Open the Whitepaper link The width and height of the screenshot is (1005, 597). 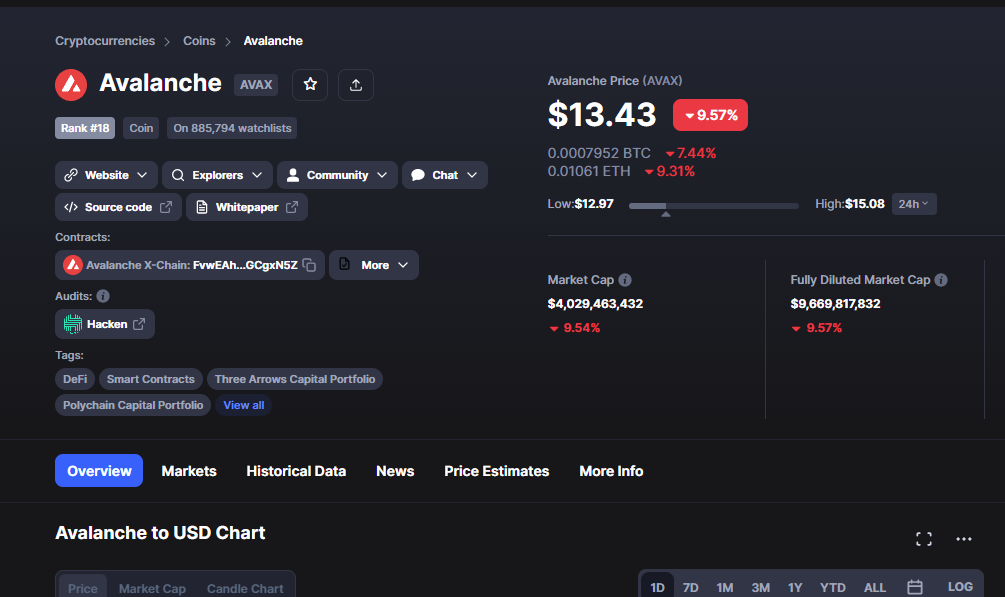(x=247, y=207)
